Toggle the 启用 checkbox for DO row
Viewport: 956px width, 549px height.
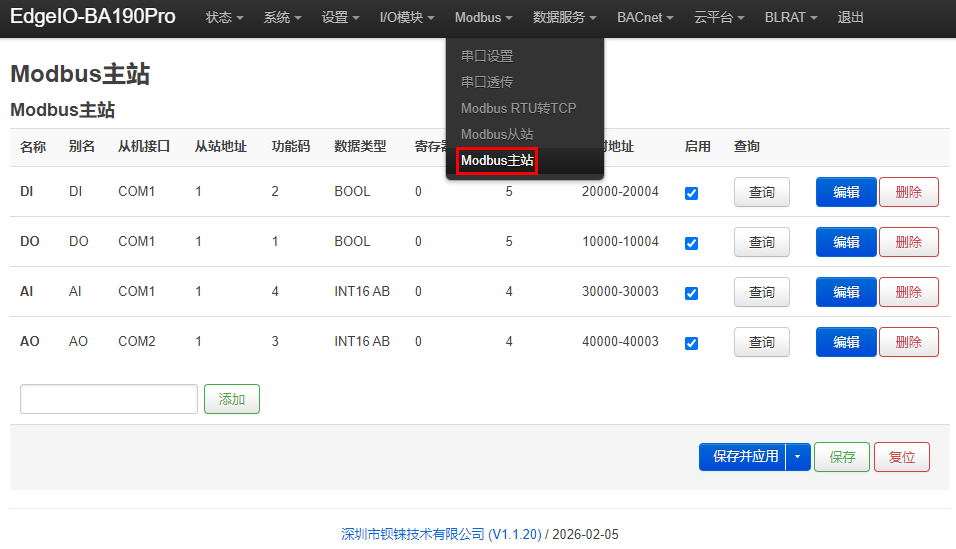(x=691, y=243)
